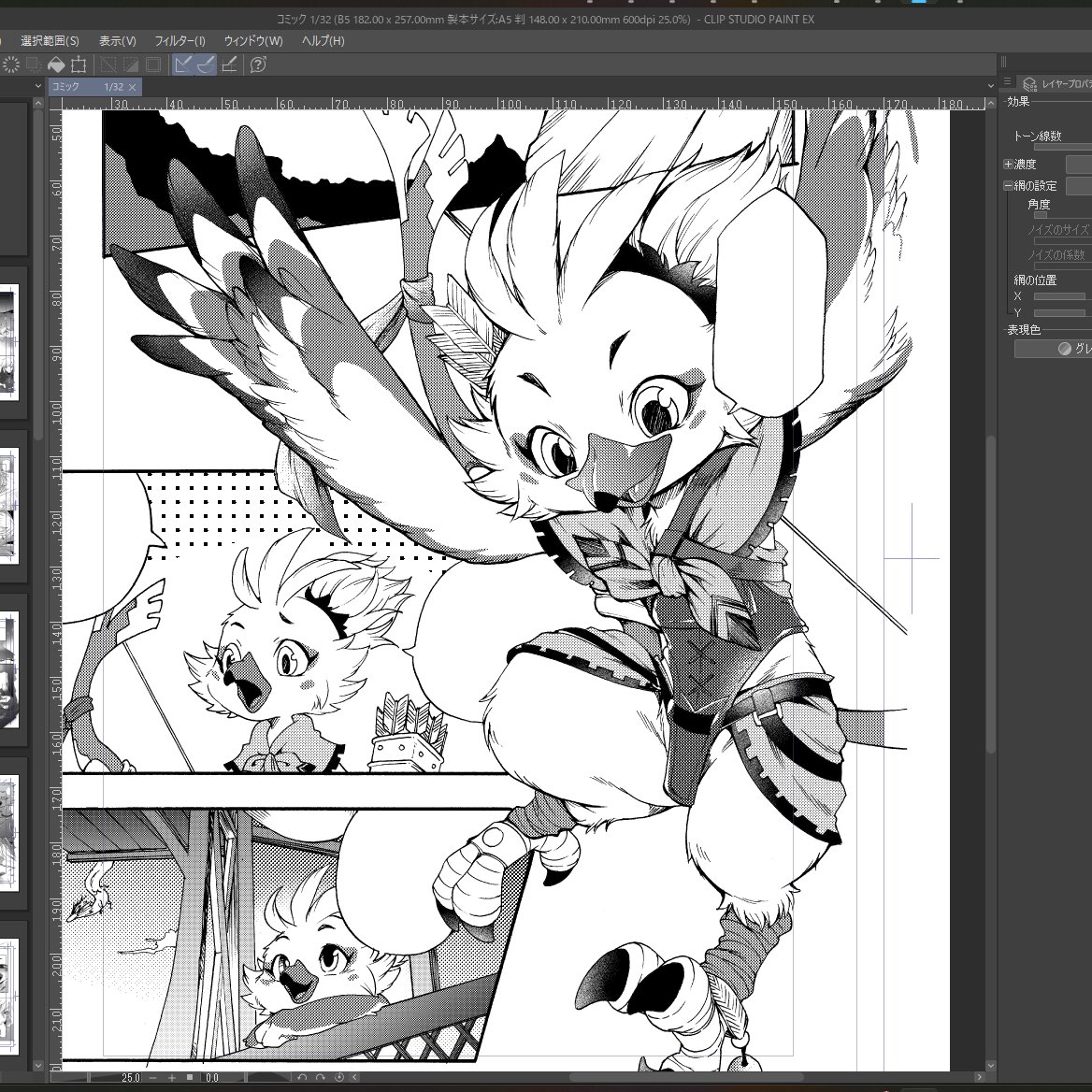Collapse the 網の設定 section
The width and height of the screenshot is (1092, 1092).
1008,185
